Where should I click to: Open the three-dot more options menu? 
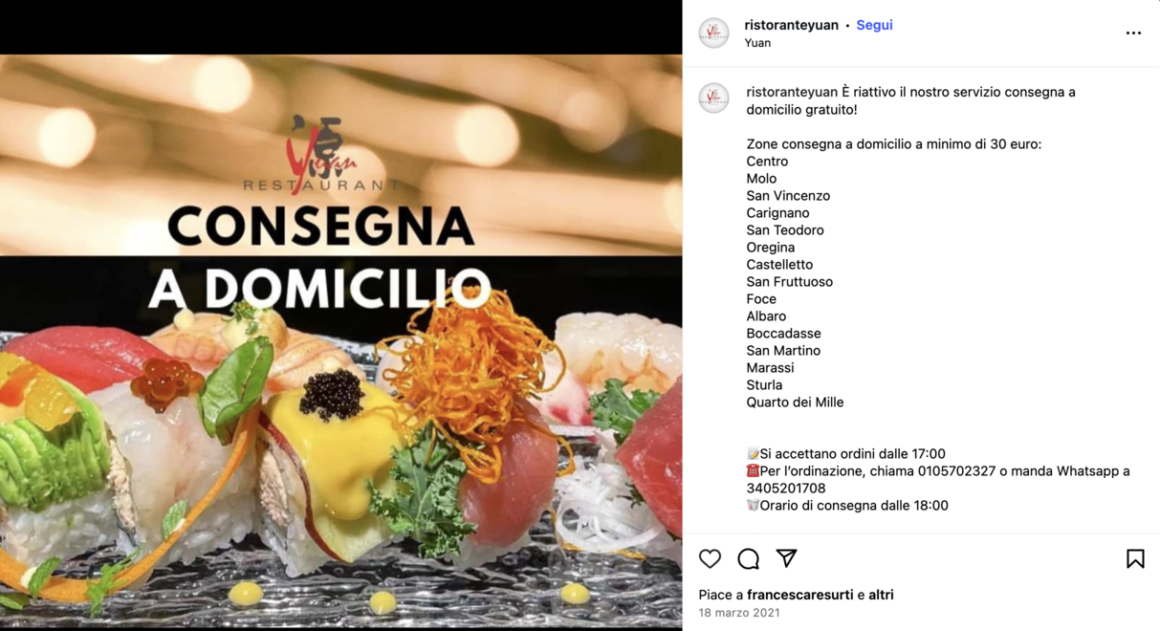pos(1133,33)
